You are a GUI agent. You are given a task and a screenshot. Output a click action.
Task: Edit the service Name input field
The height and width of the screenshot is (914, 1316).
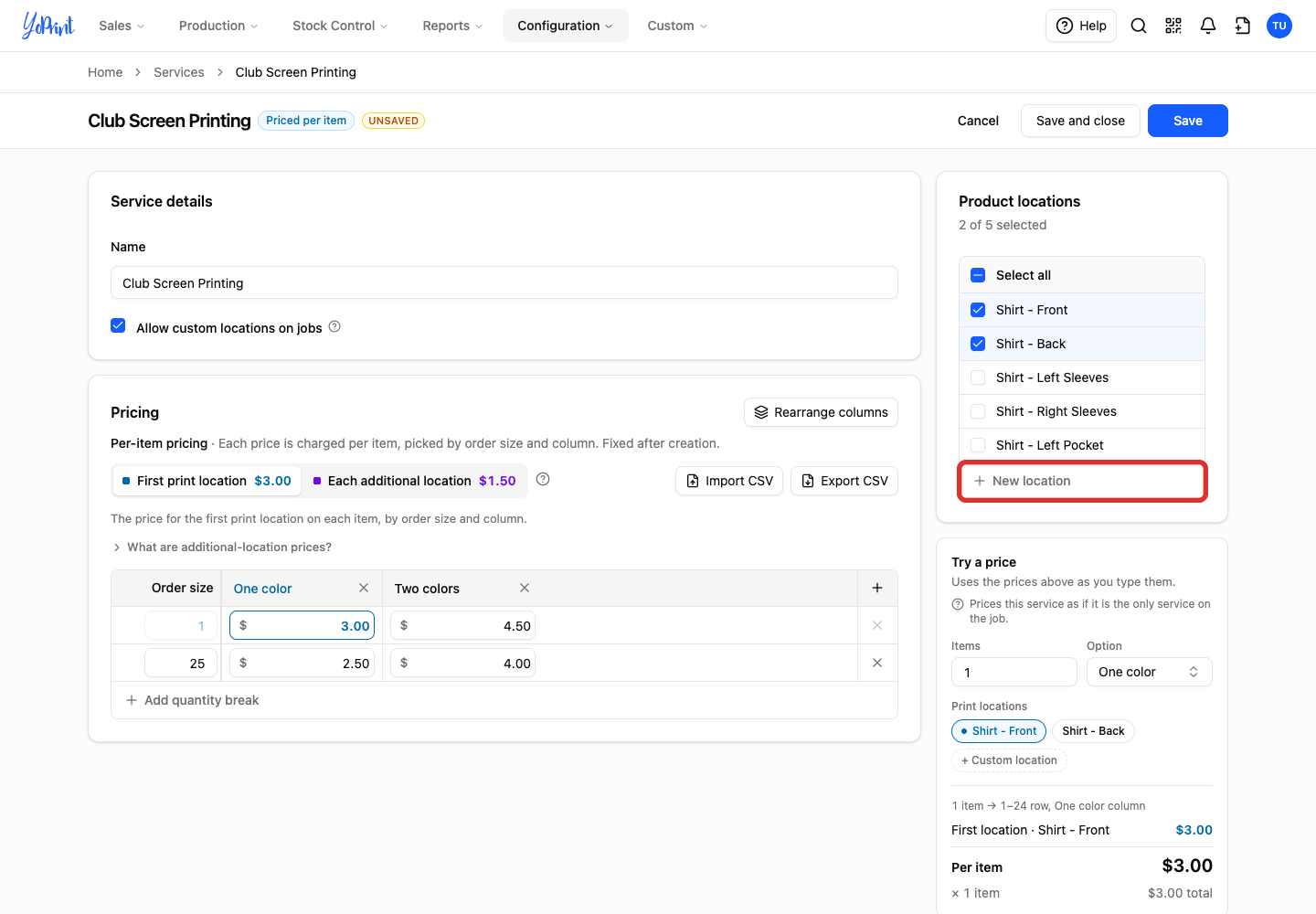point(504,282)
